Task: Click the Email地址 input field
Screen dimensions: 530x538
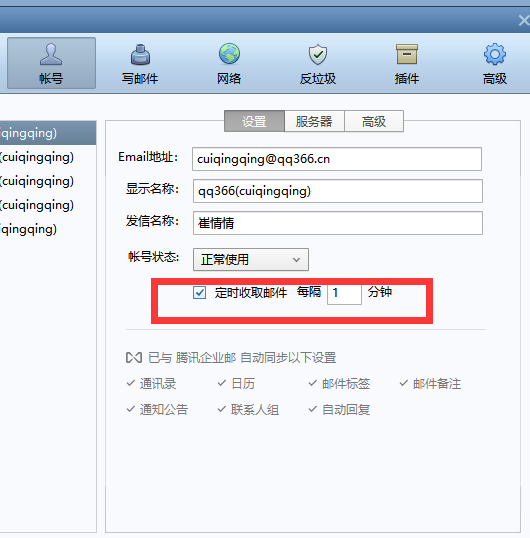Action: pyautogui.click(x=337, y=159)
